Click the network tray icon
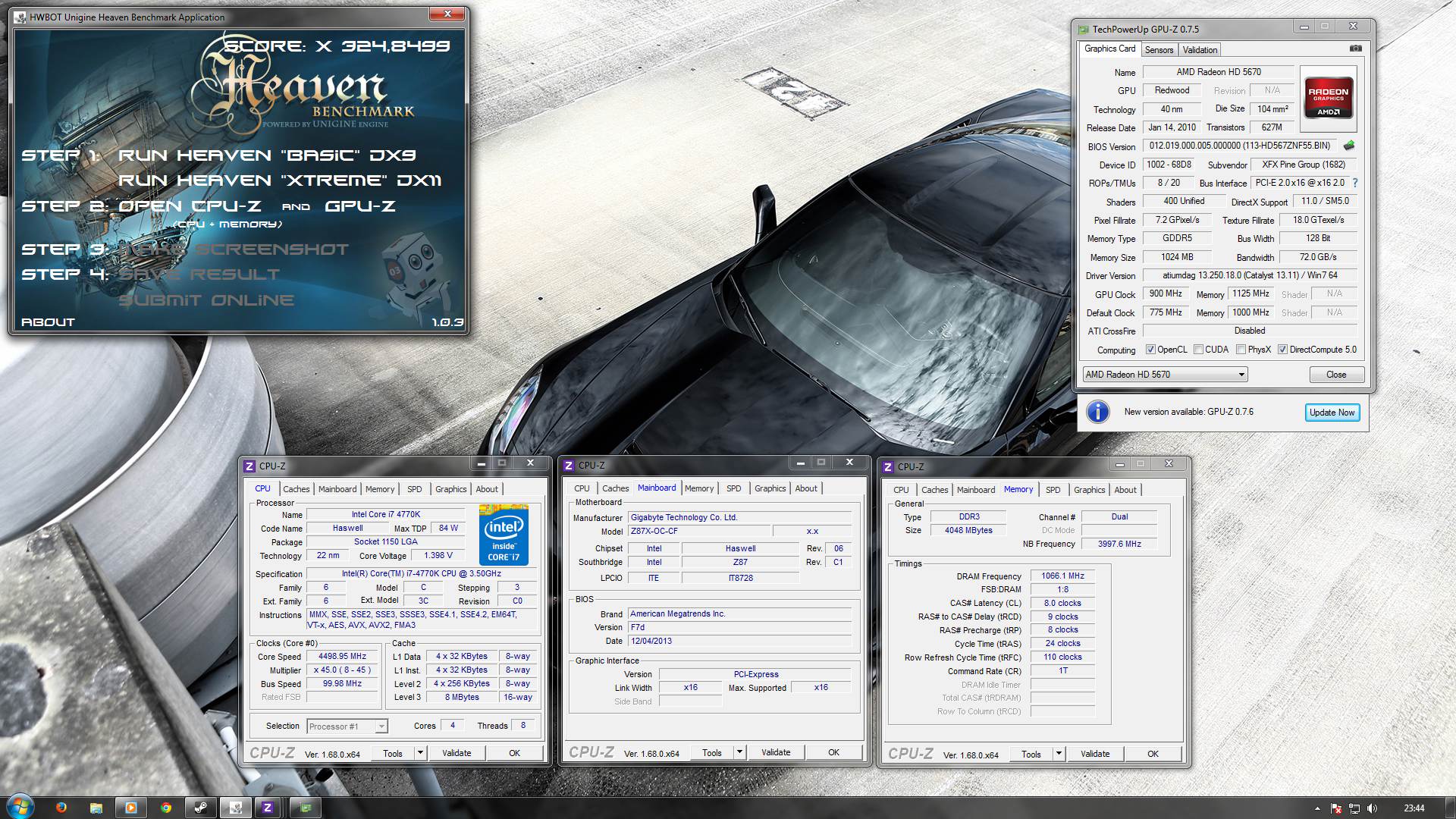The width and height of the screenshot is (1456, 819). coord(1354,808)
